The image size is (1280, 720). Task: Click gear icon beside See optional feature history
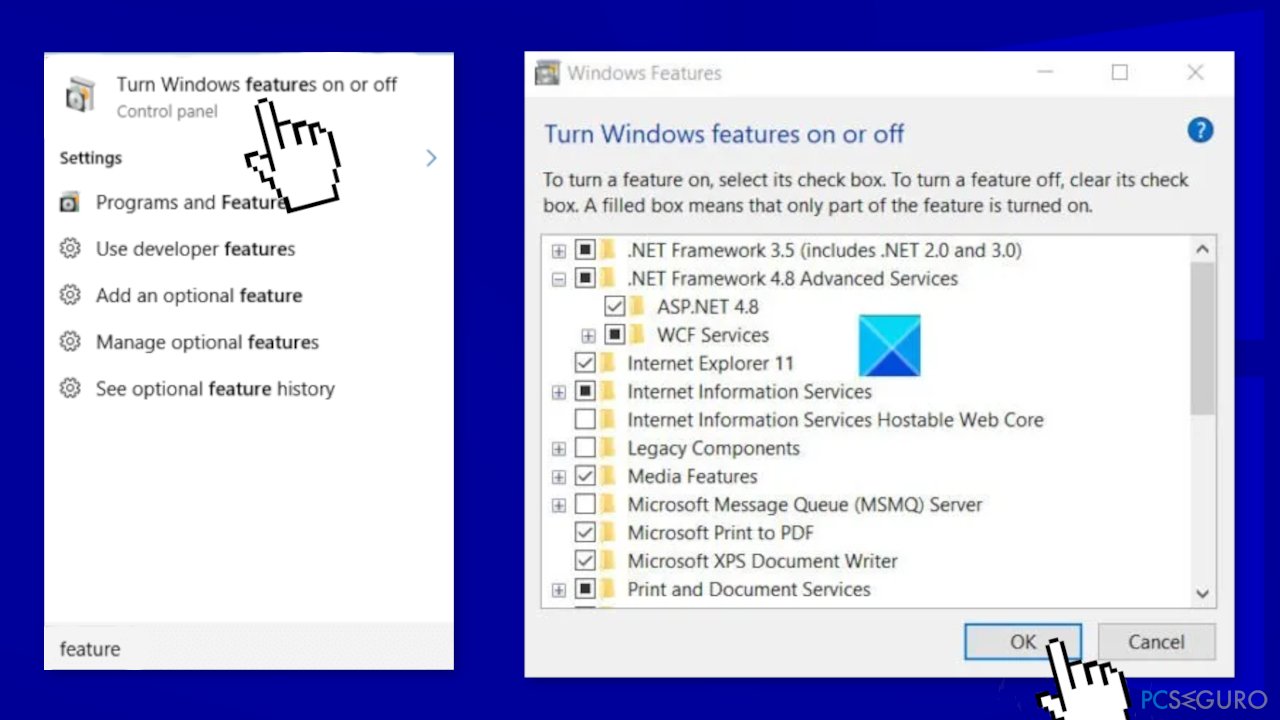(70, 388)
